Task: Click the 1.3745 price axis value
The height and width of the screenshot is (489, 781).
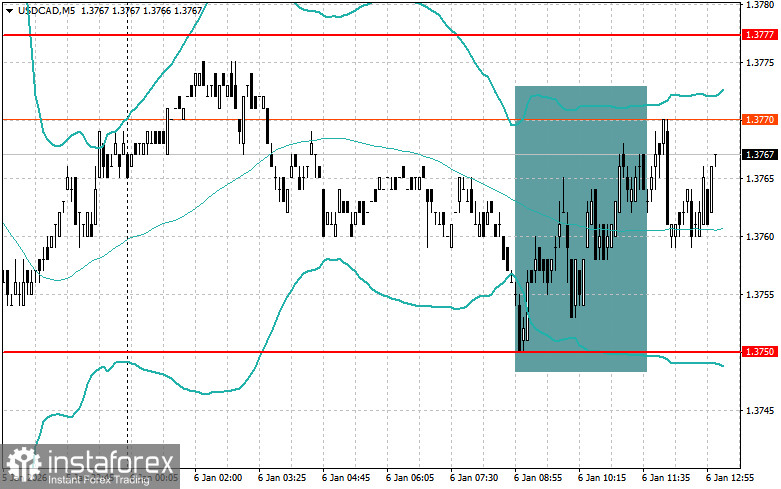Action: pyautogui.click(x=760, y=410)
